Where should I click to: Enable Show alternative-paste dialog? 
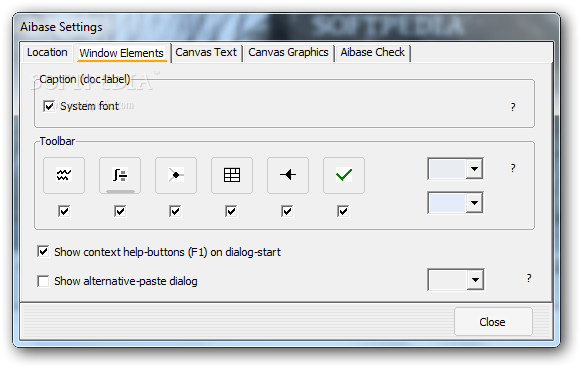pos(43,281)
